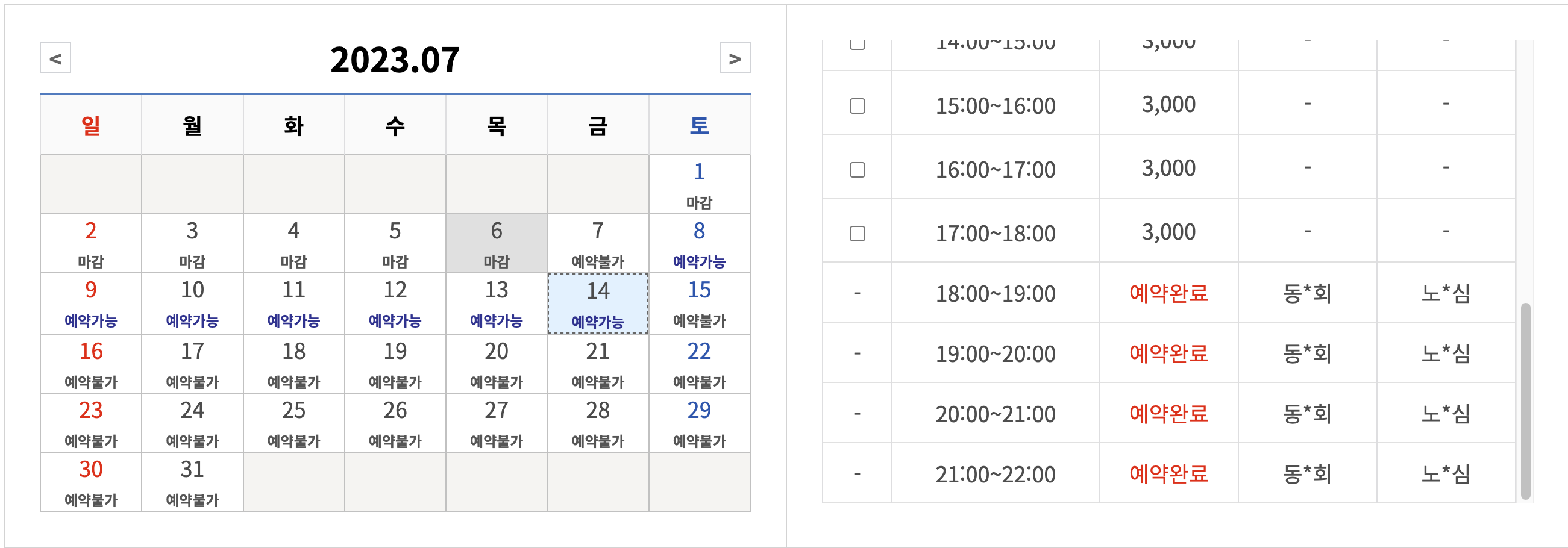The image size is (1568, 548).
Task: Click July 13 available date
Action: [x=496, y=303]
